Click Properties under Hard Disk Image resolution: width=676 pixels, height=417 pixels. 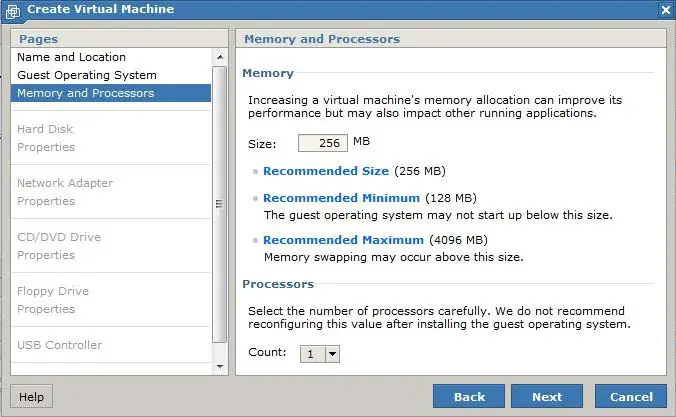46,147
